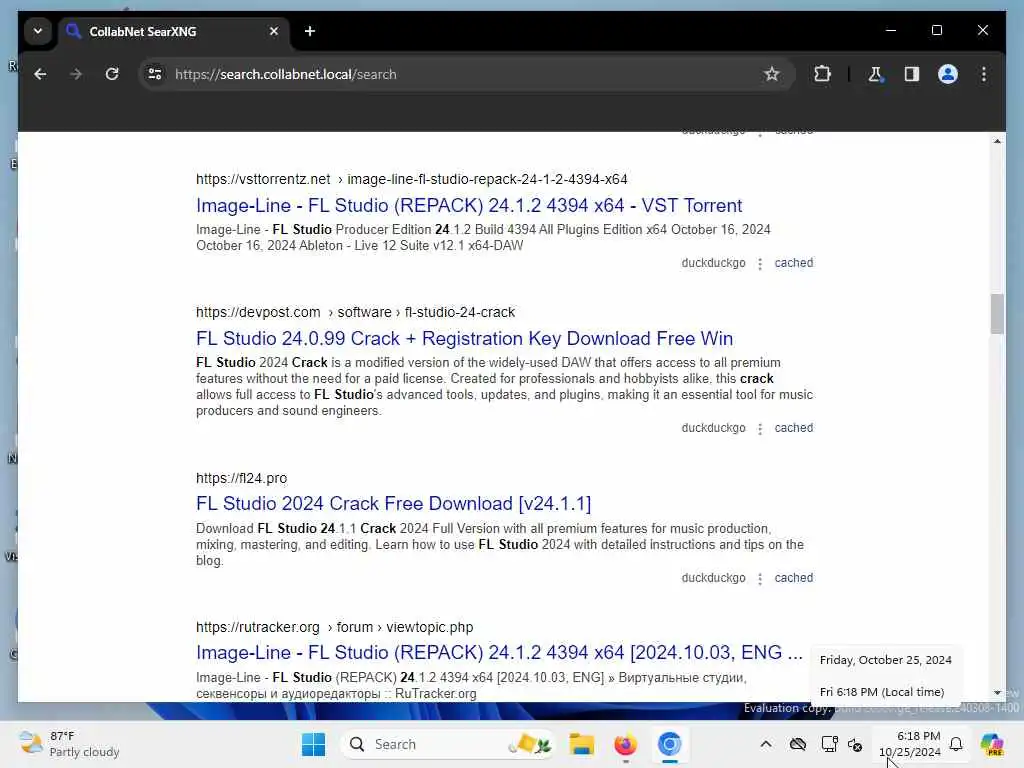Close the CollabNet SearXNG tab
This screenshot has height=768, width=1024.
click(274, 31)
